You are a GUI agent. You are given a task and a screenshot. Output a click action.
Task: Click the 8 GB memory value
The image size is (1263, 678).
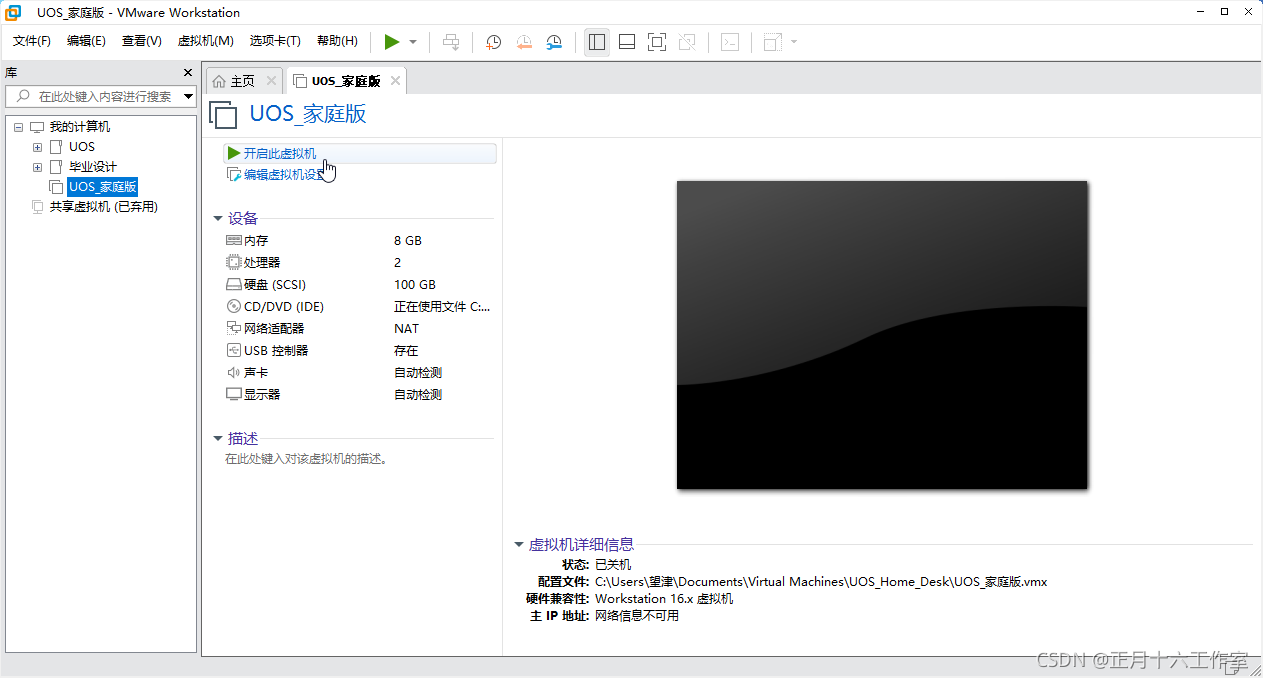pos(408,241)
